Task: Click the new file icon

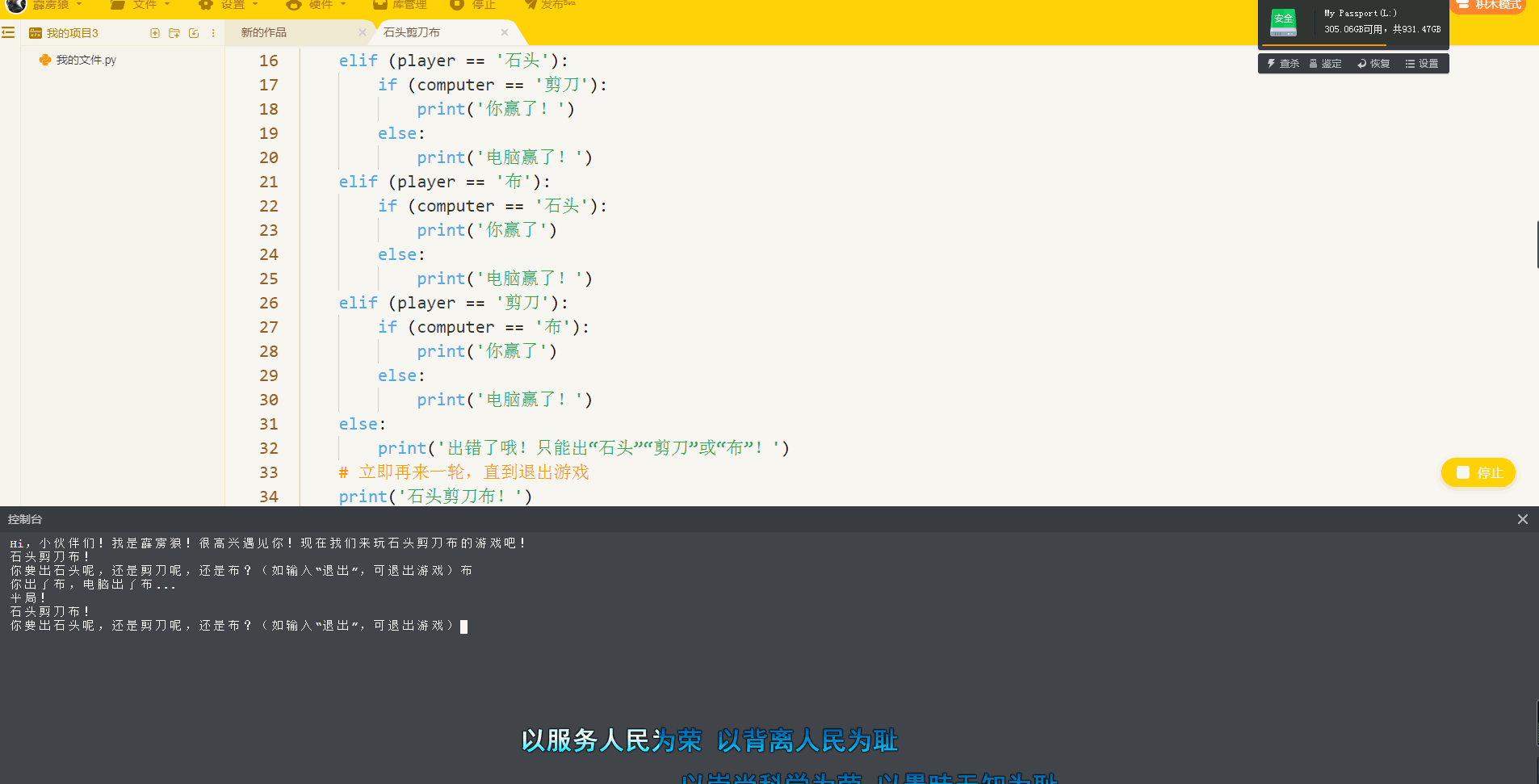Action: click(x=155, y=33)
